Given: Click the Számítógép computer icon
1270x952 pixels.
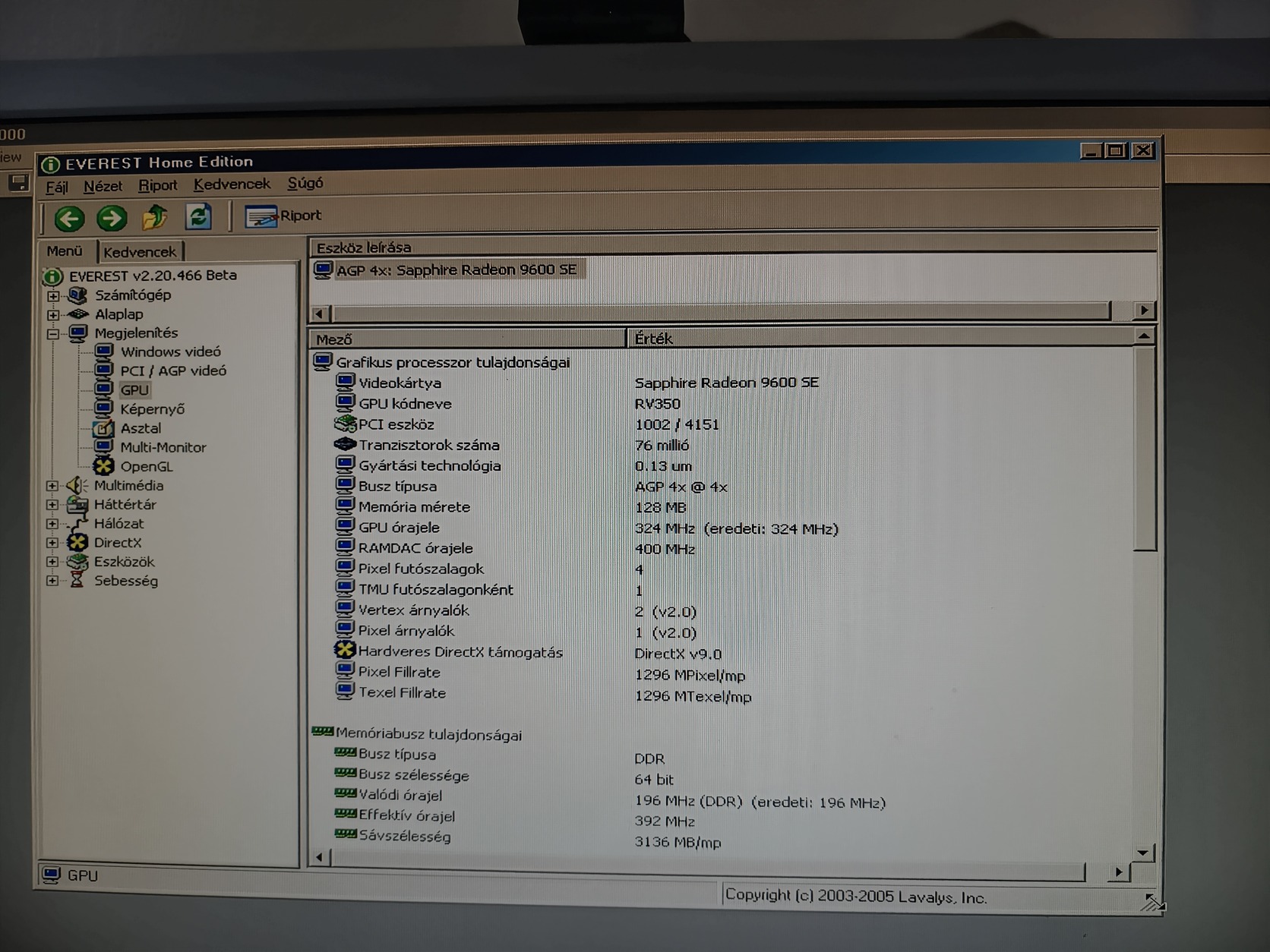Looking at the screenshot, I should point(77,295).
